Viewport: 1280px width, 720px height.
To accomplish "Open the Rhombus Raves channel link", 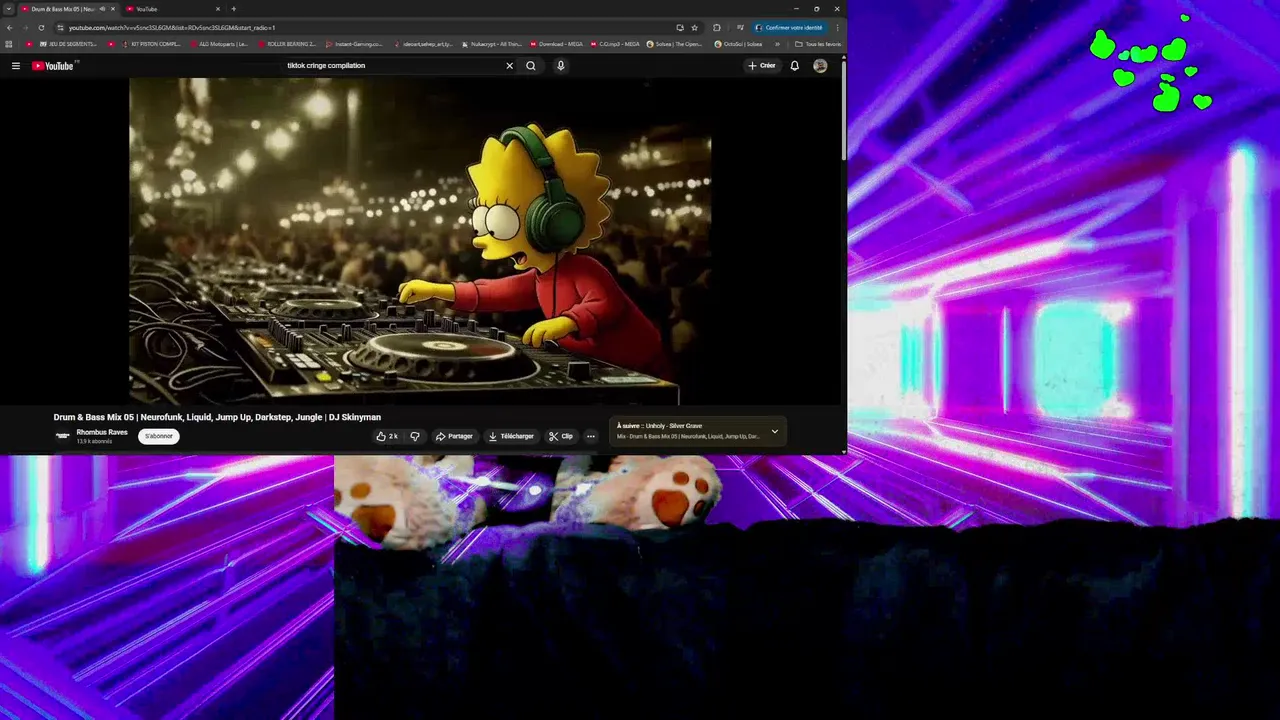I will tap(102, 432).
